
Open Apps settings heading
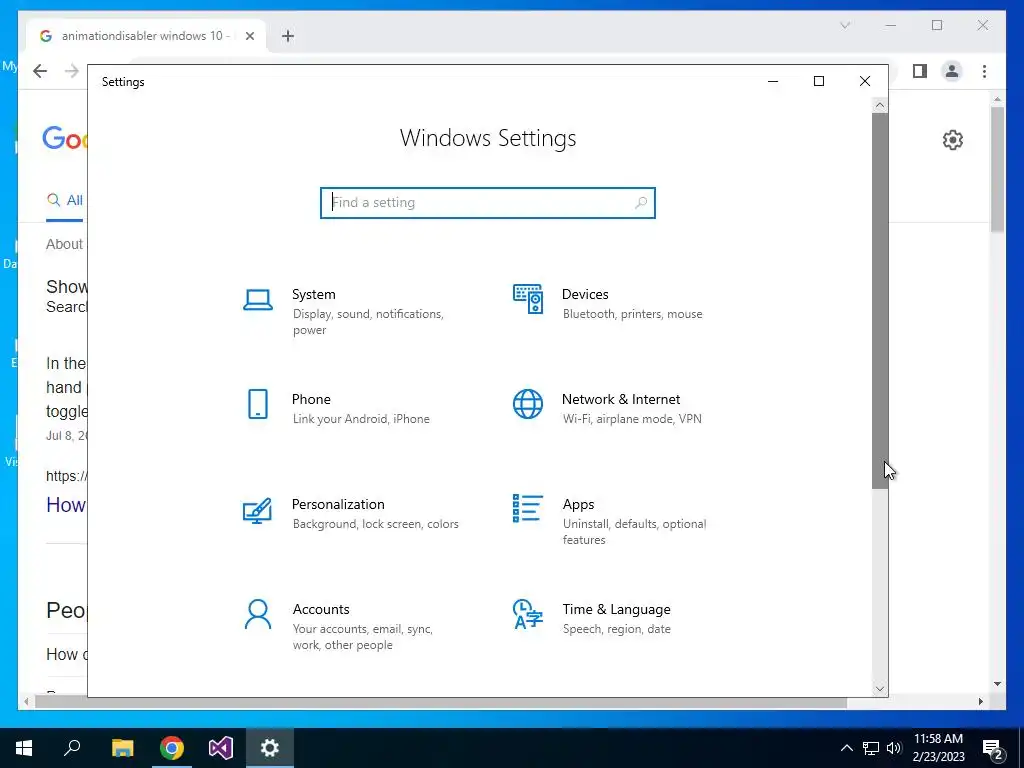pos(579,505)
